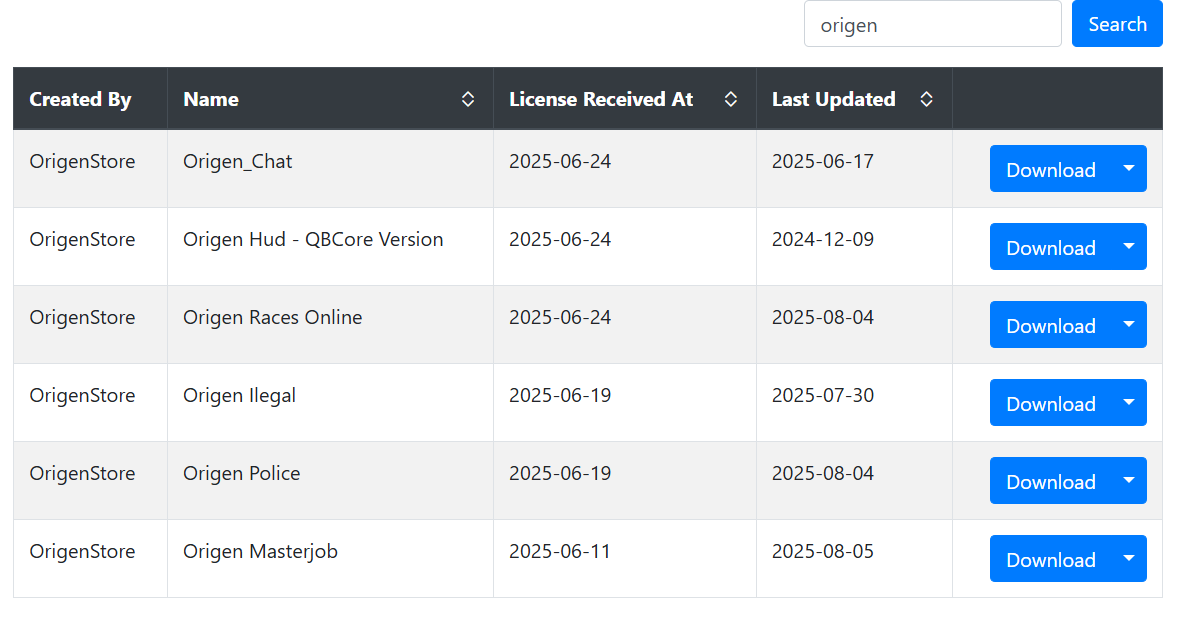Click OrigenStore in the Origen Races Online row

tap(82, 317)
